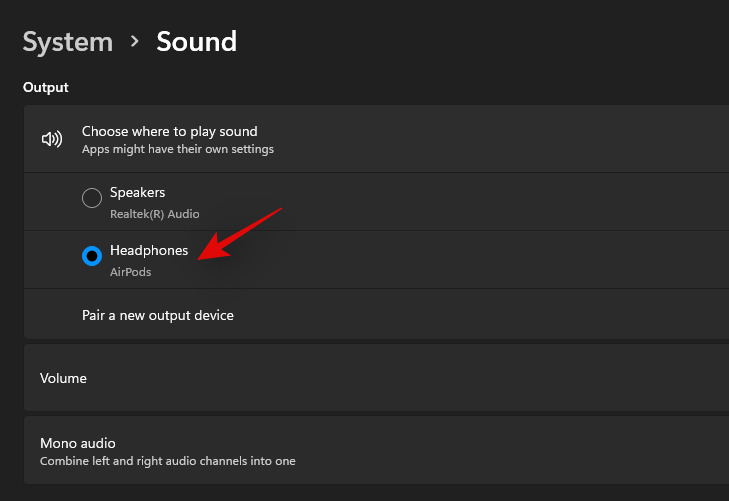Click the breadcrumb chevron after System
This screenshot has height=501, width=729.
(x=135, y=42)
